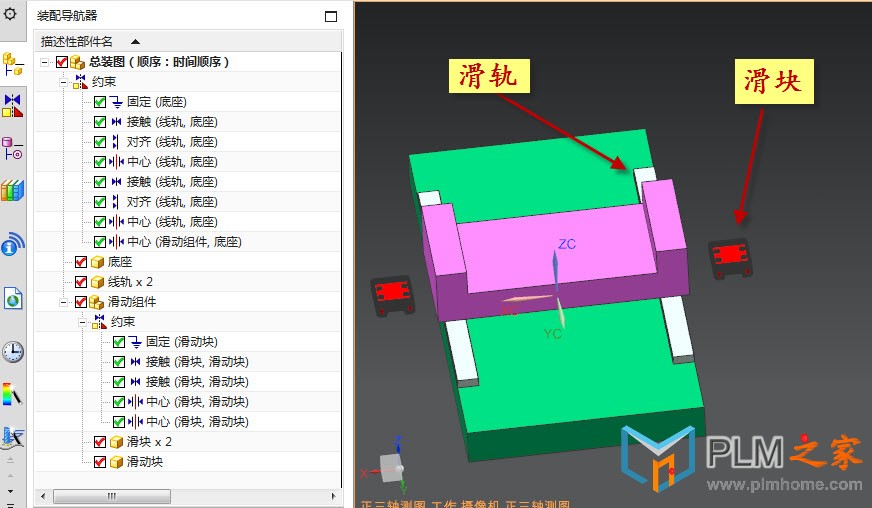Toggle checkbox for 固定 (底座) constraint
Screen dimensions: 872x508
[x=100, y=102]
